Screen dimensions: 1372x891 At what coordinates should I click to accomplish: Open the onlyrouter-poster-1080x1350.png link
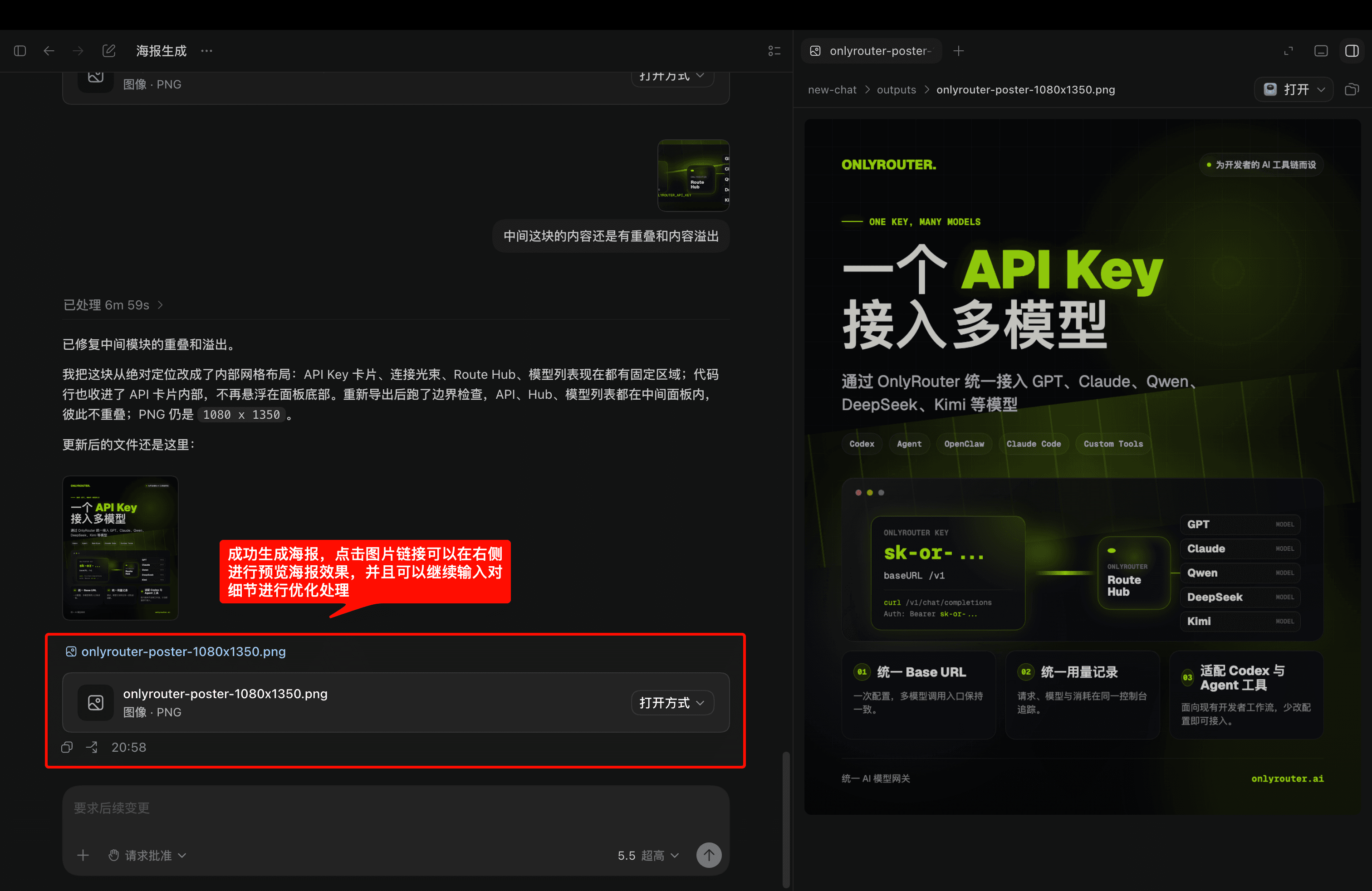[x=183, y=651]
